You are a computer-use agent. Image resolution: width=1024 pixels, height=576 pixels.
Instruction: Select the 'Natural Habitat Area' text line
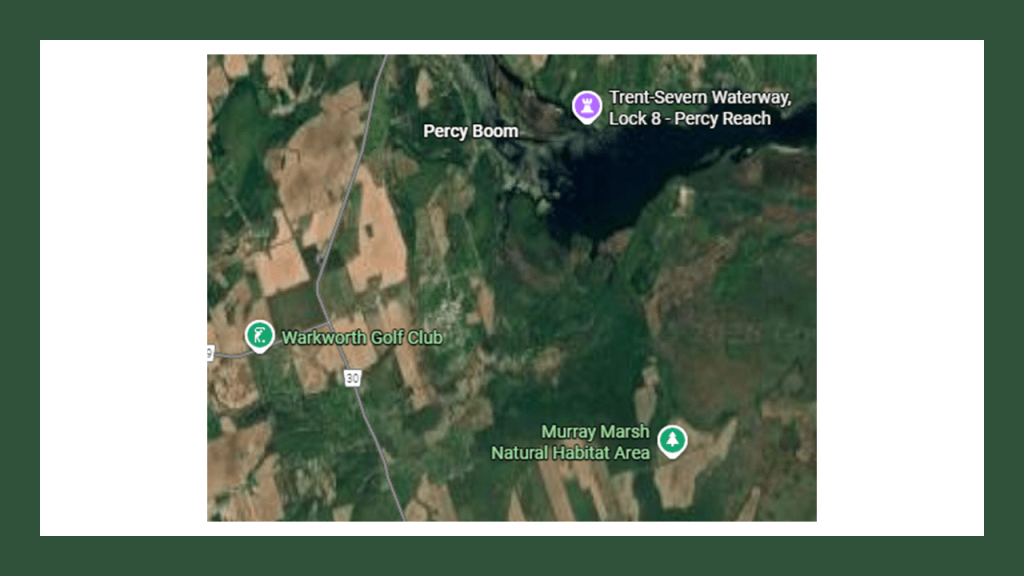(570, 453)
